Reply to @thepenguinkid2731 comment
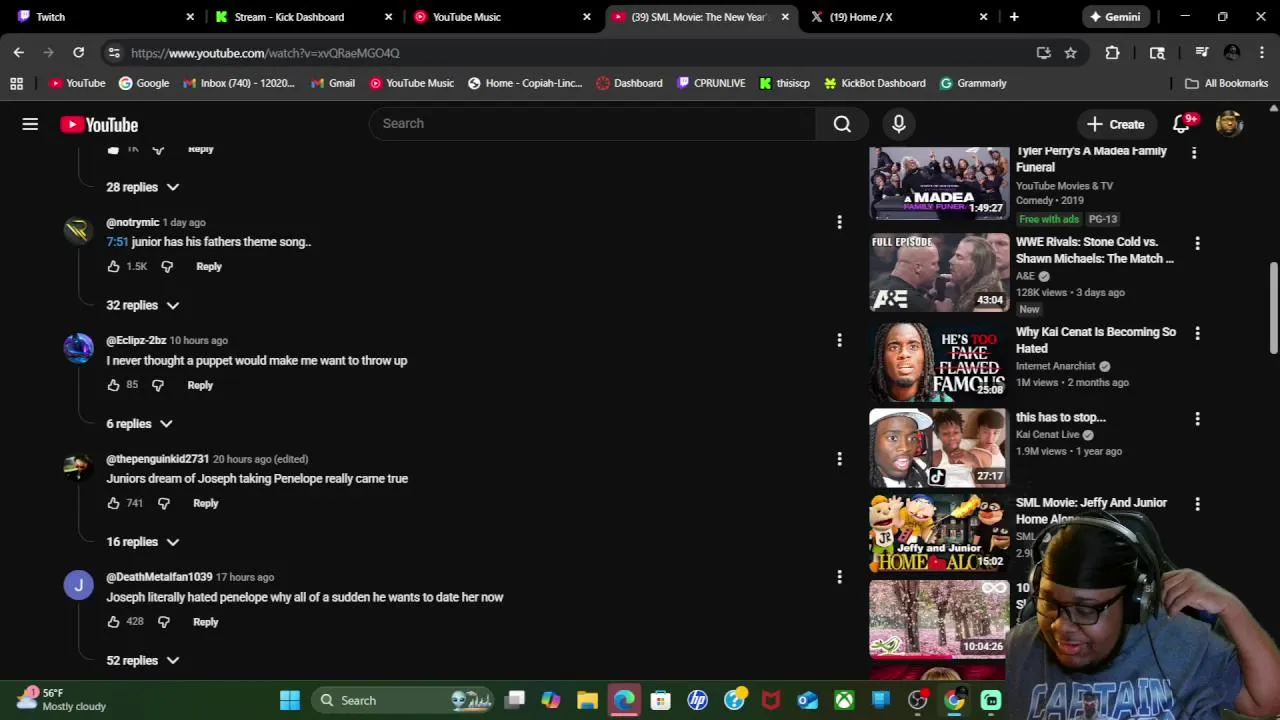Viewport: 1280px width, 720px height. click(205, 503)
